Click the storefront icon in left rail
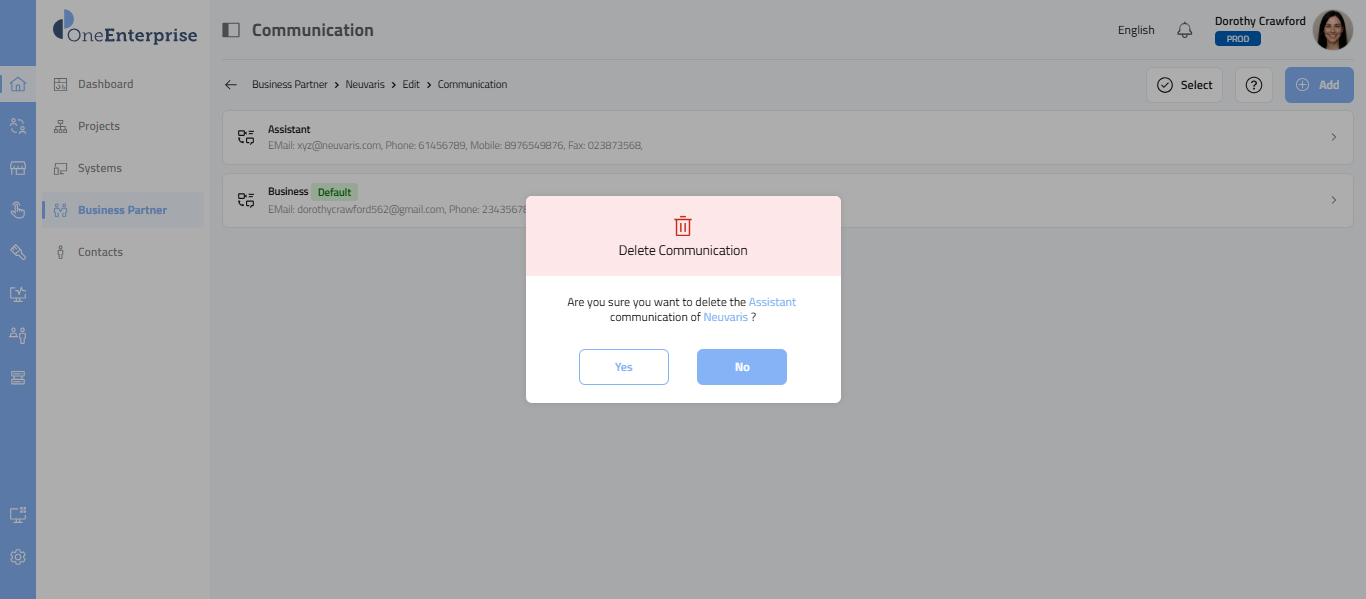Image resolution: width=1366 pixels, height=599 pixels. pos(18,168)
